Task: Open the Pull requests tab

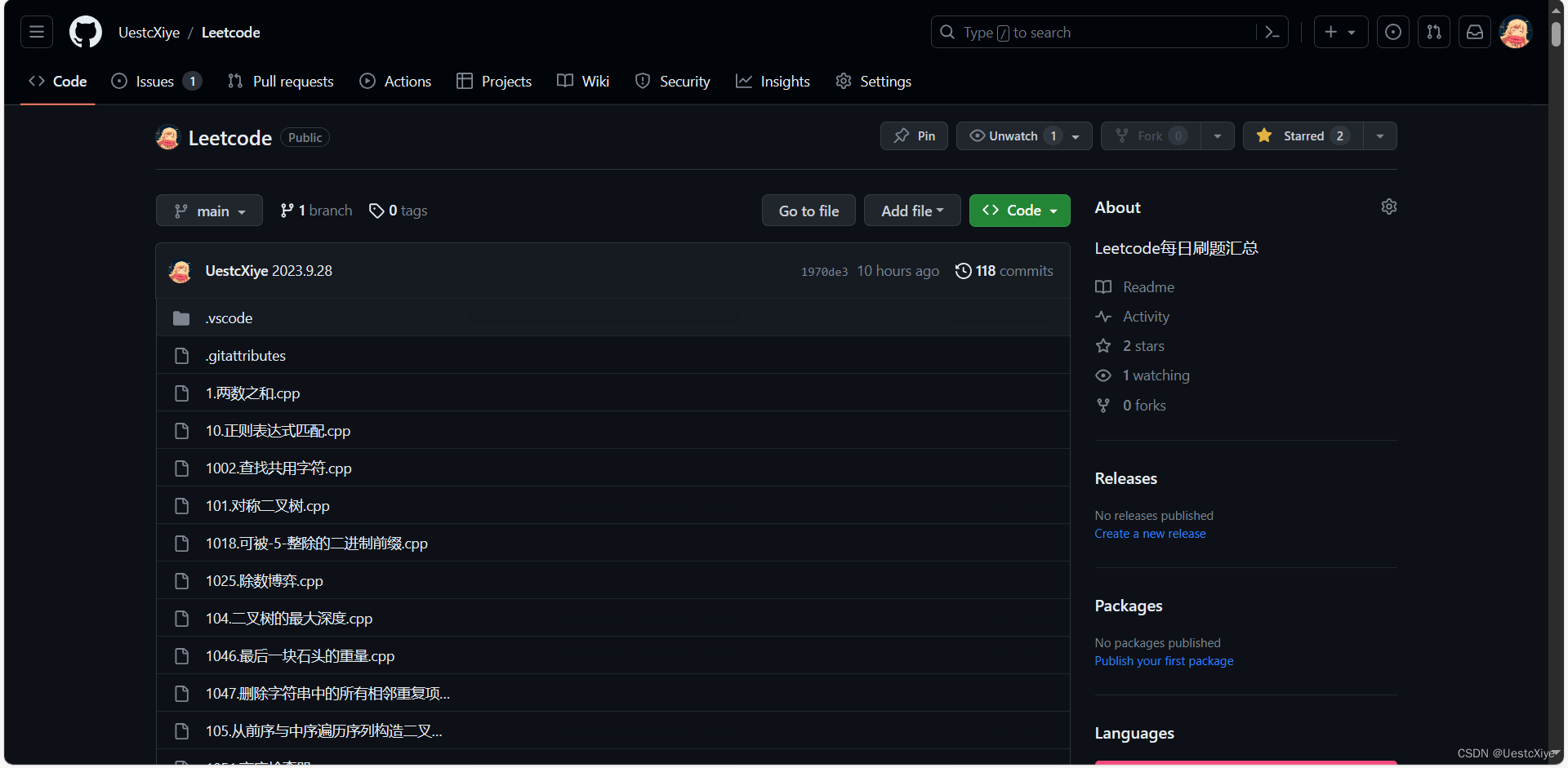Action: click(280, 81)
